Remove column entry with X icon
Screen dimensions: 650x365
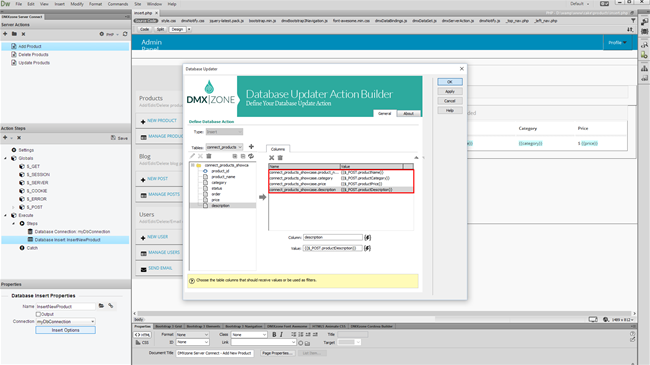coord(272,158)
